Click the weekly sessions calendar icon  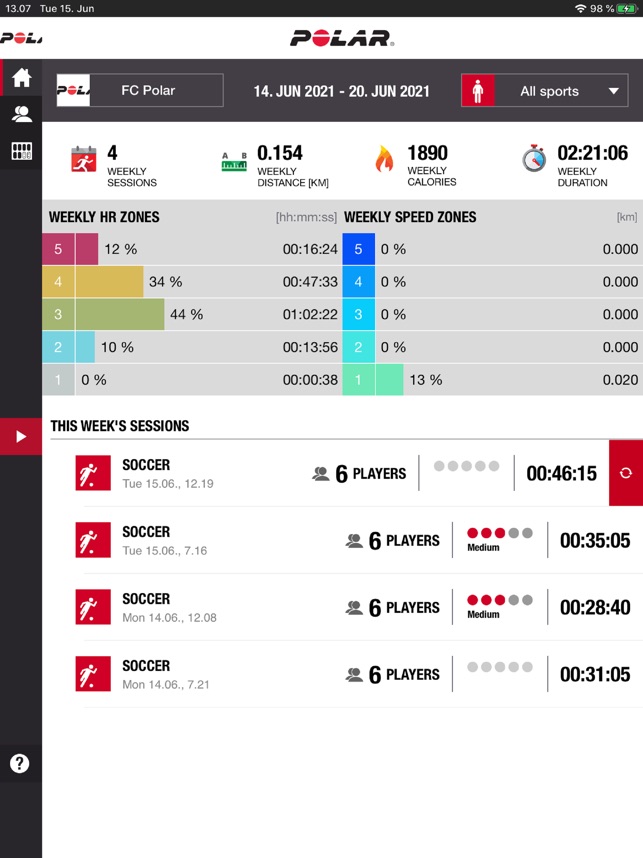pos(84,160)
